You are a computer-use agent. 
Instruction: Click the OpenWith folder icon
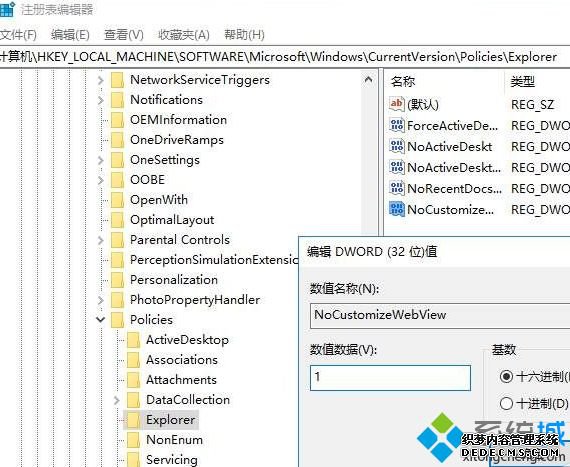117,200
